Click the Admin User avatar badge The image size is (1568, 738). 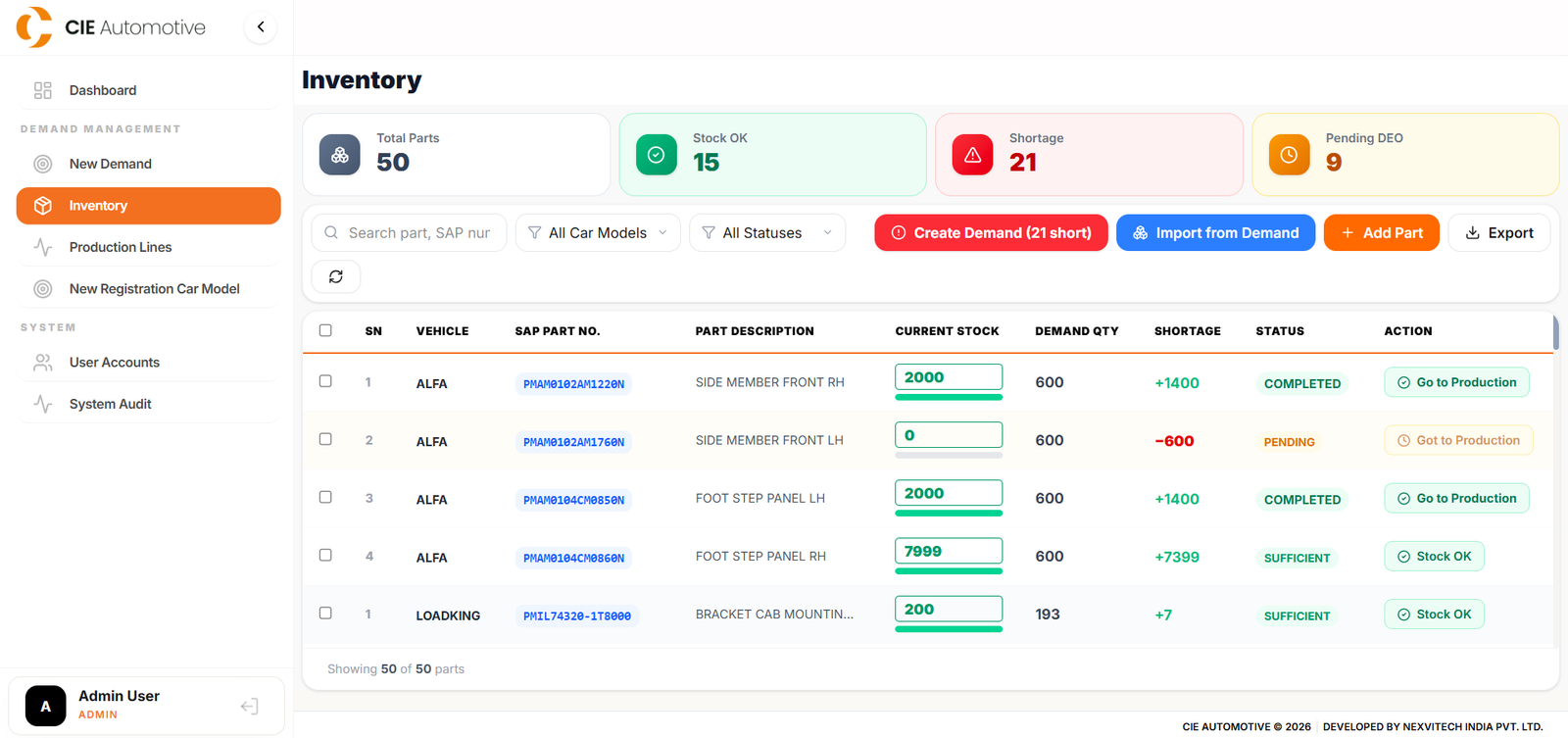point(45,706)
